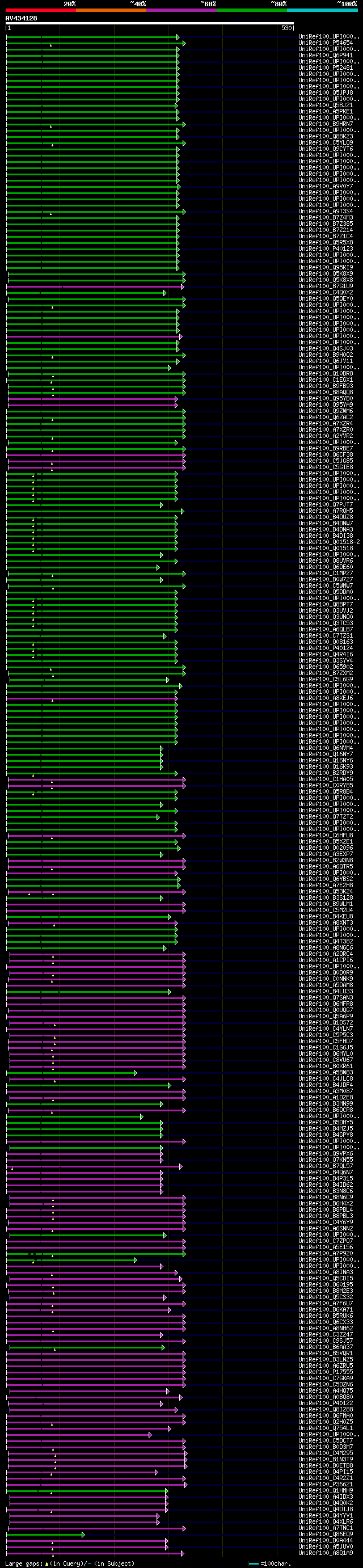
Task: Click the 530 query length label
Action: tap(286, 28)
